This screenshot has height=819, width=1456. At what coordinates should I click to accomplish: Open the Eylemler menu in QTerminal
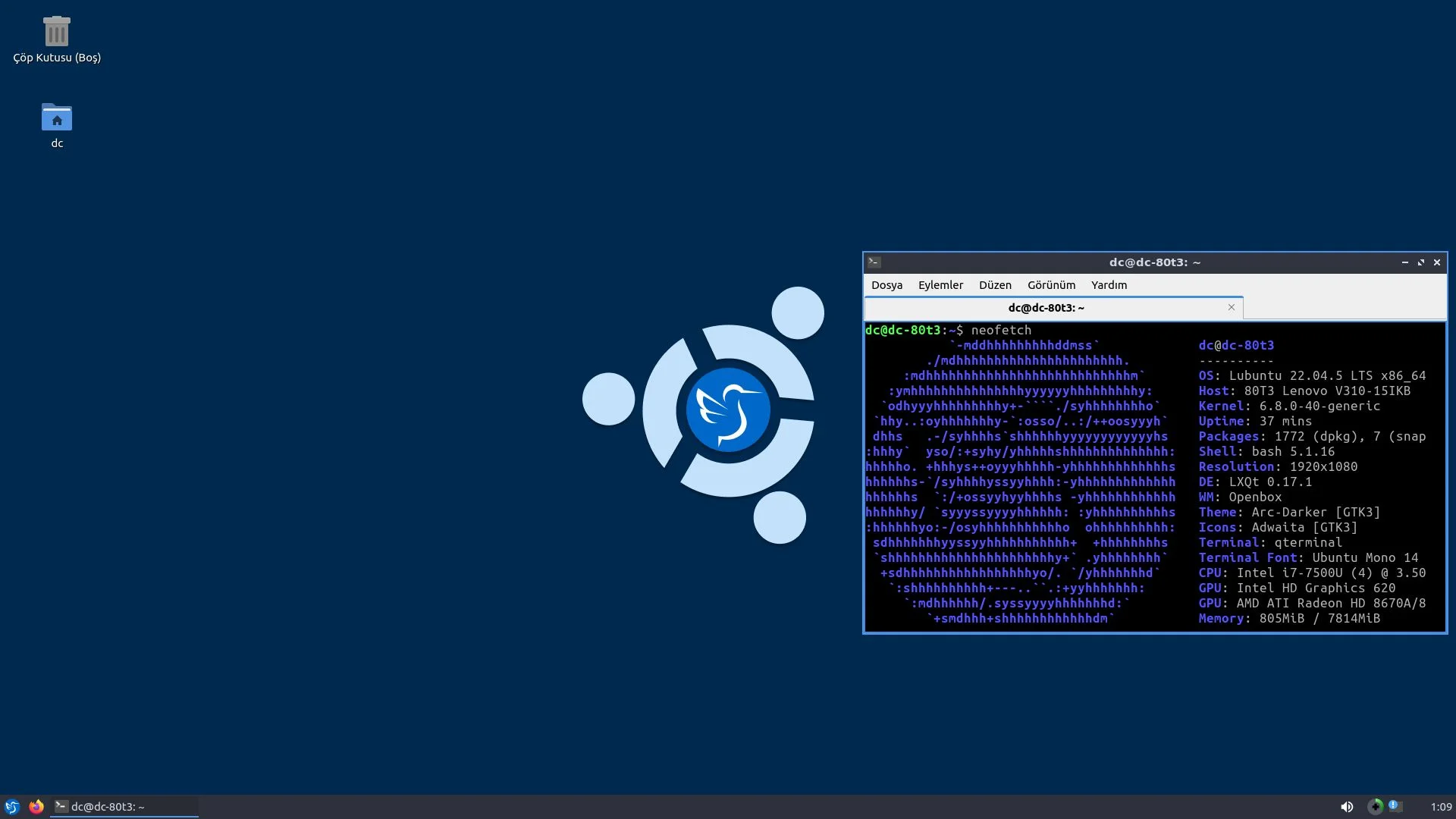(940, 285)
